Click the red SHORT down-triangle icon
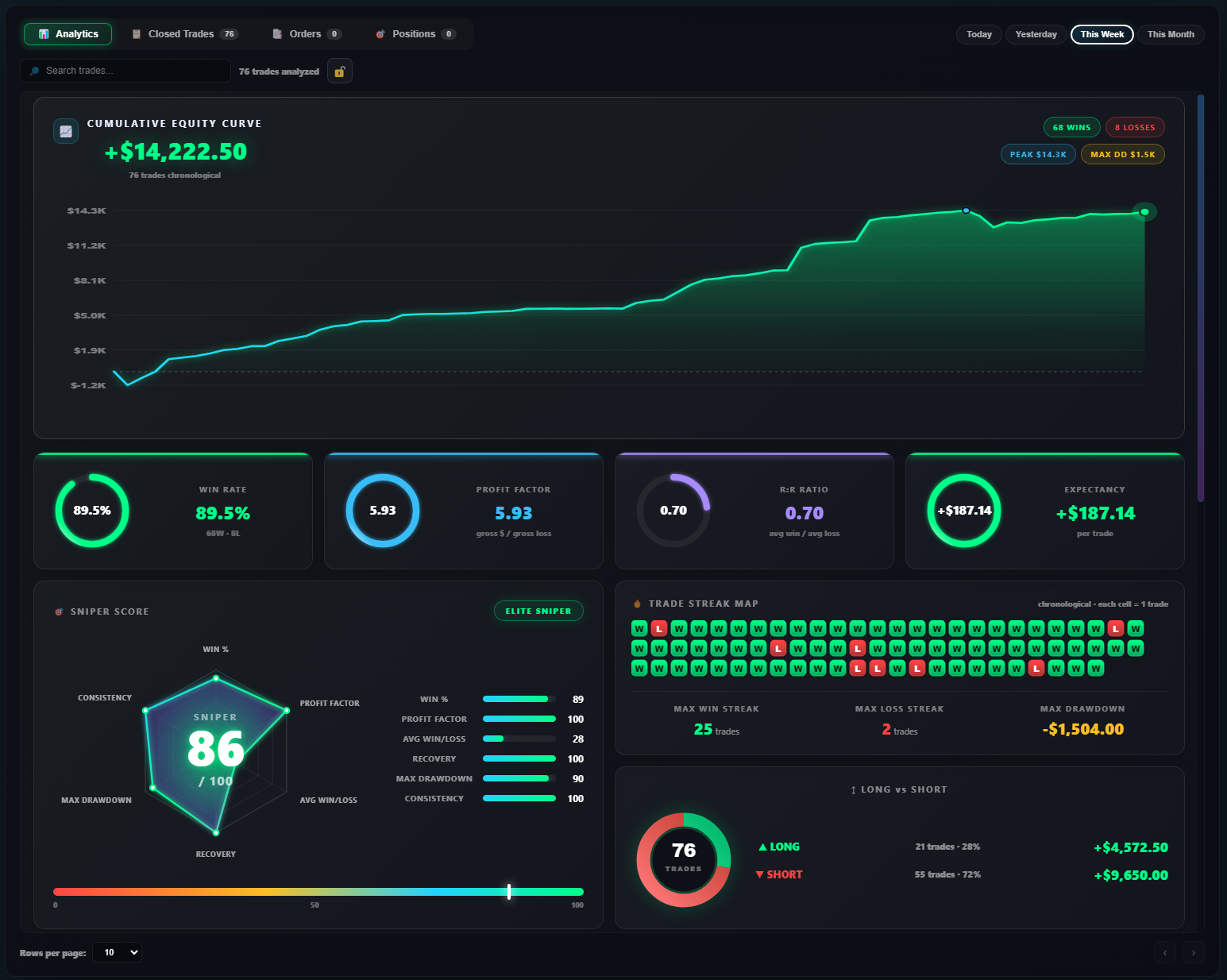 (760, 874)
